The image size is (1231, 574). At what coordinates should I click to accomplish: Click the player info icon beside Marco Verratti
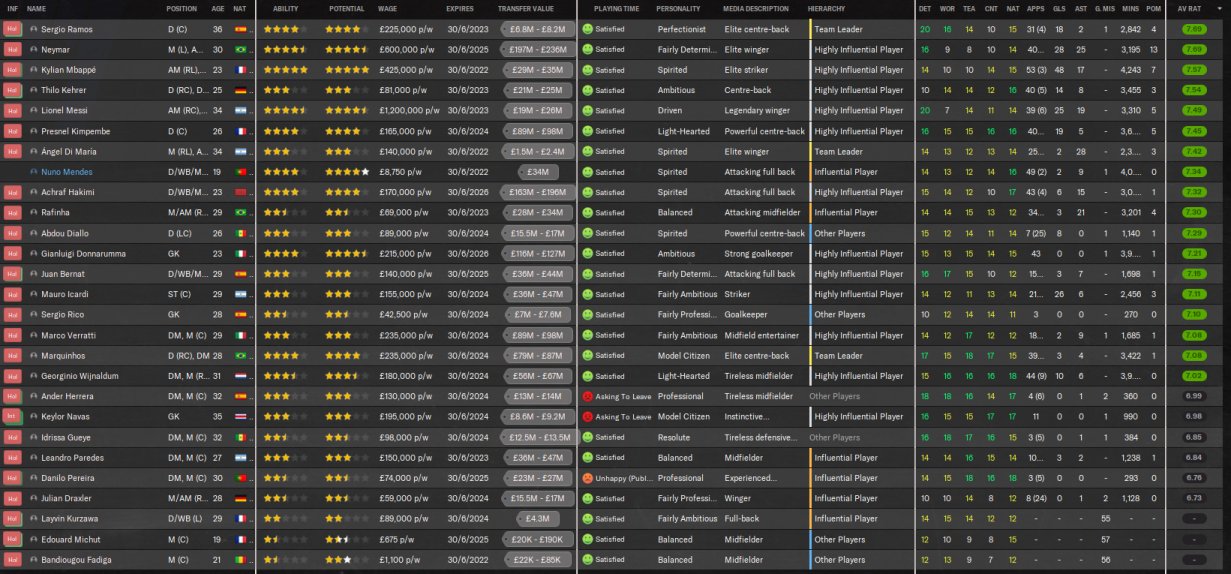coord(34,335)
